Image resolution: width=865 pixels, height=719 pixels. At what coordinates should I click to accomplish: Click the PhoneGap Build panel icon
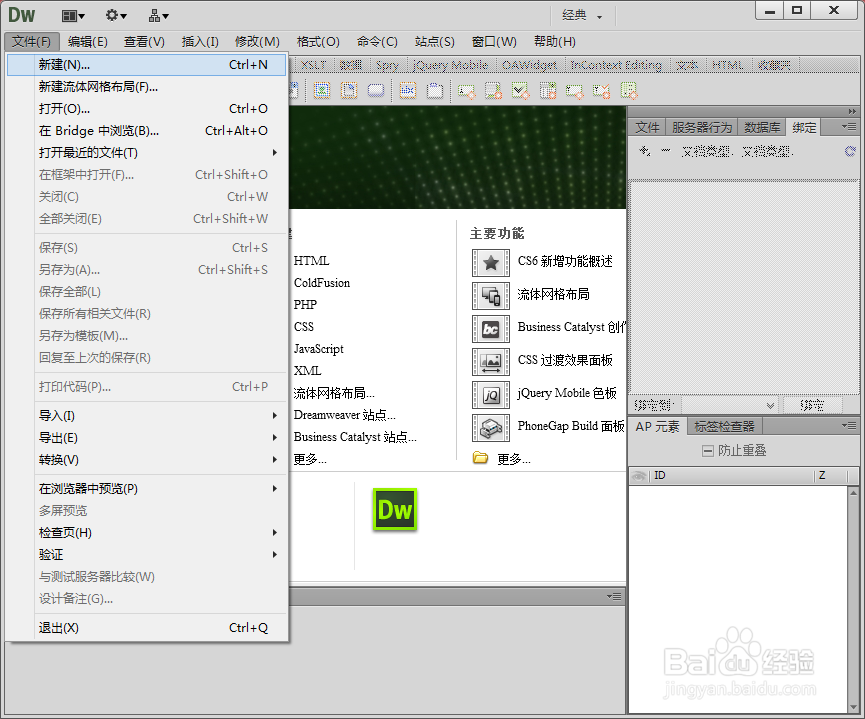490,428
